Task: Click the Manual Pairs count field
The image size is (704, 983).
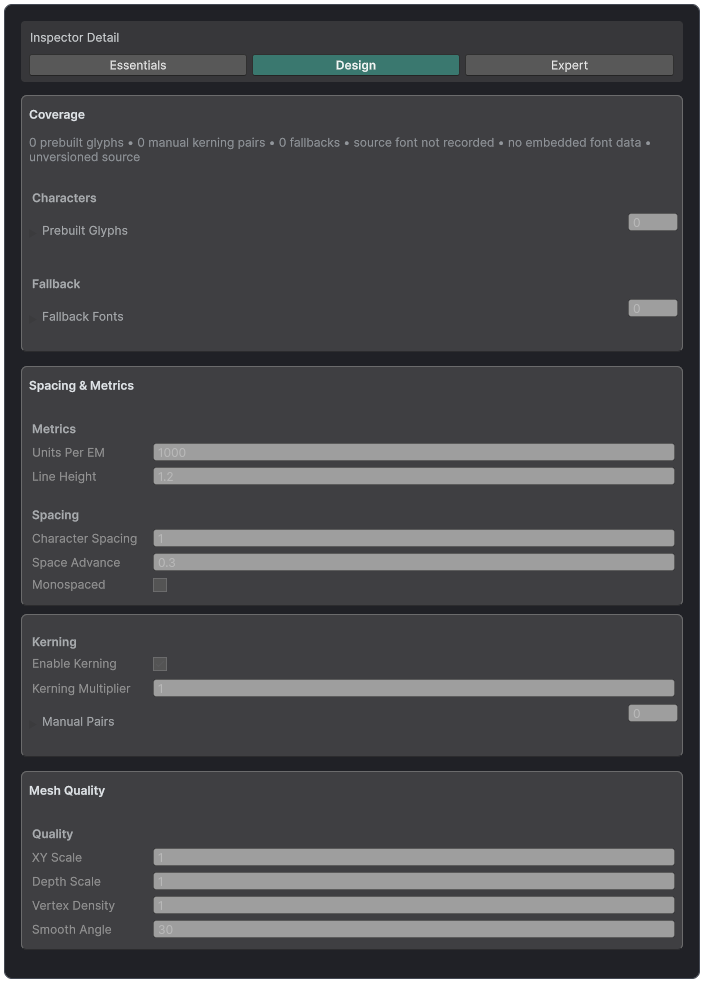Action: (x=653, y=713)
